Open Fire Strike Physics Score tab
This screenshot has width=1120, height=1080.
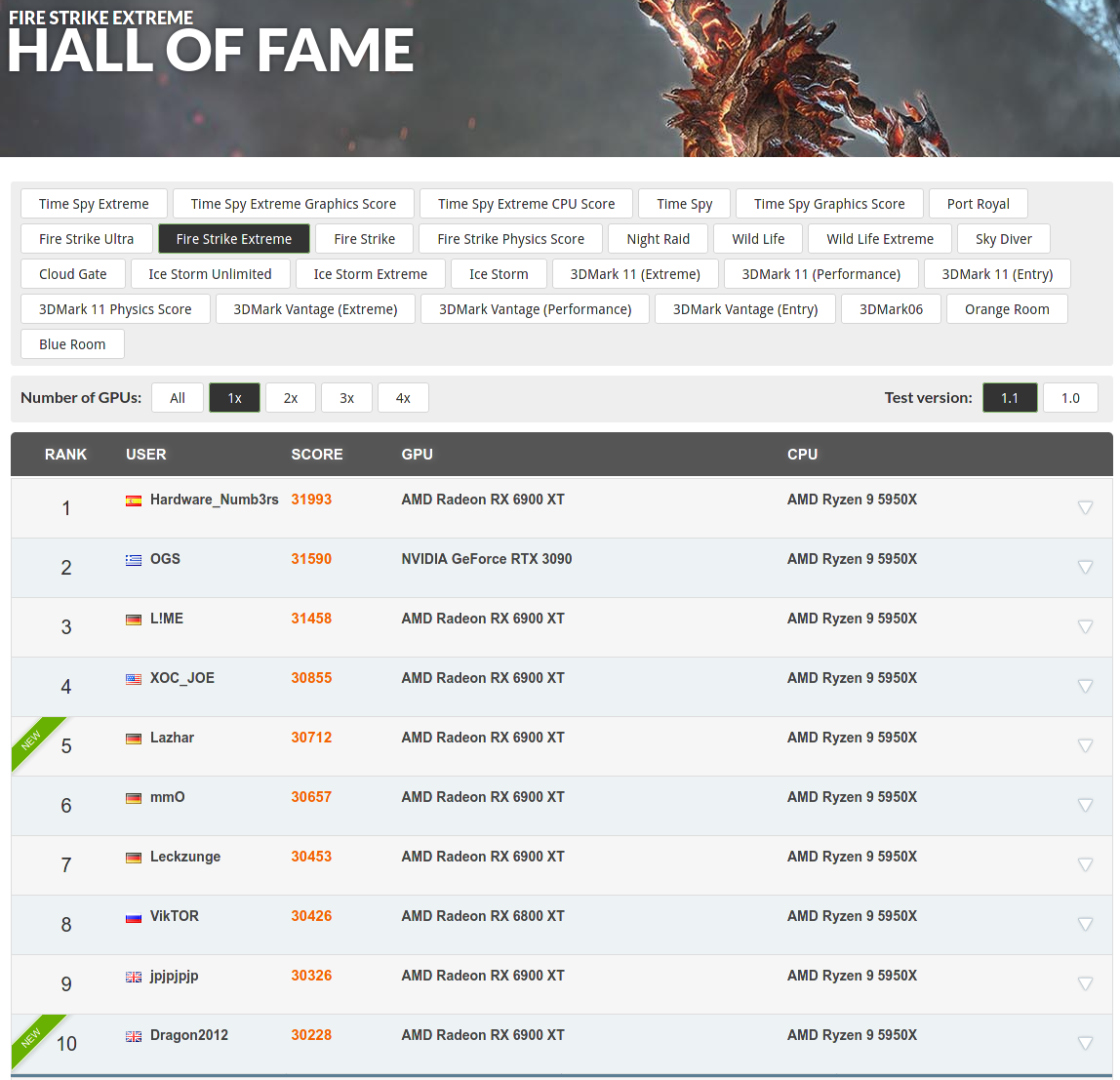click(510, 239)
